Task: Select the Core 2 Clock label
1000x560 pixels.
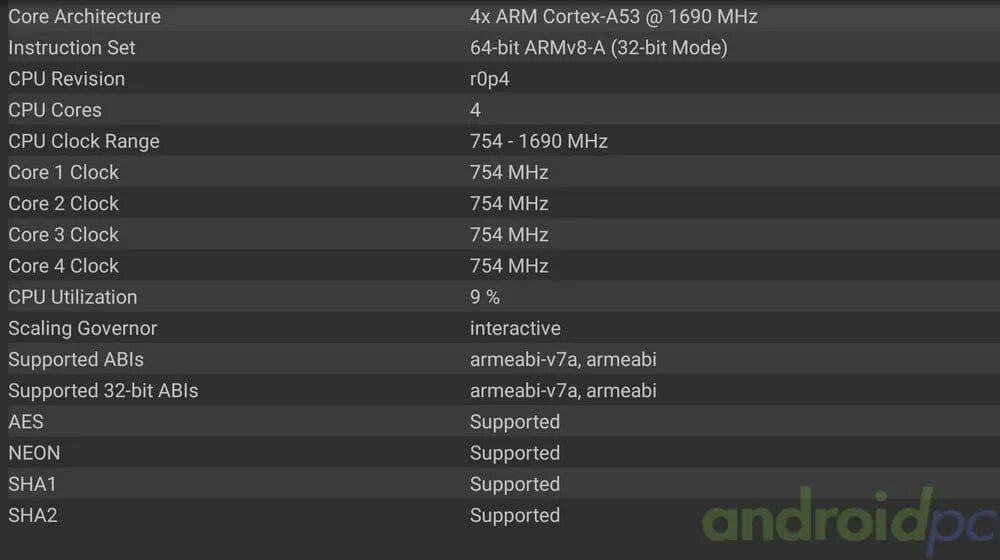Action: [64, 203]
